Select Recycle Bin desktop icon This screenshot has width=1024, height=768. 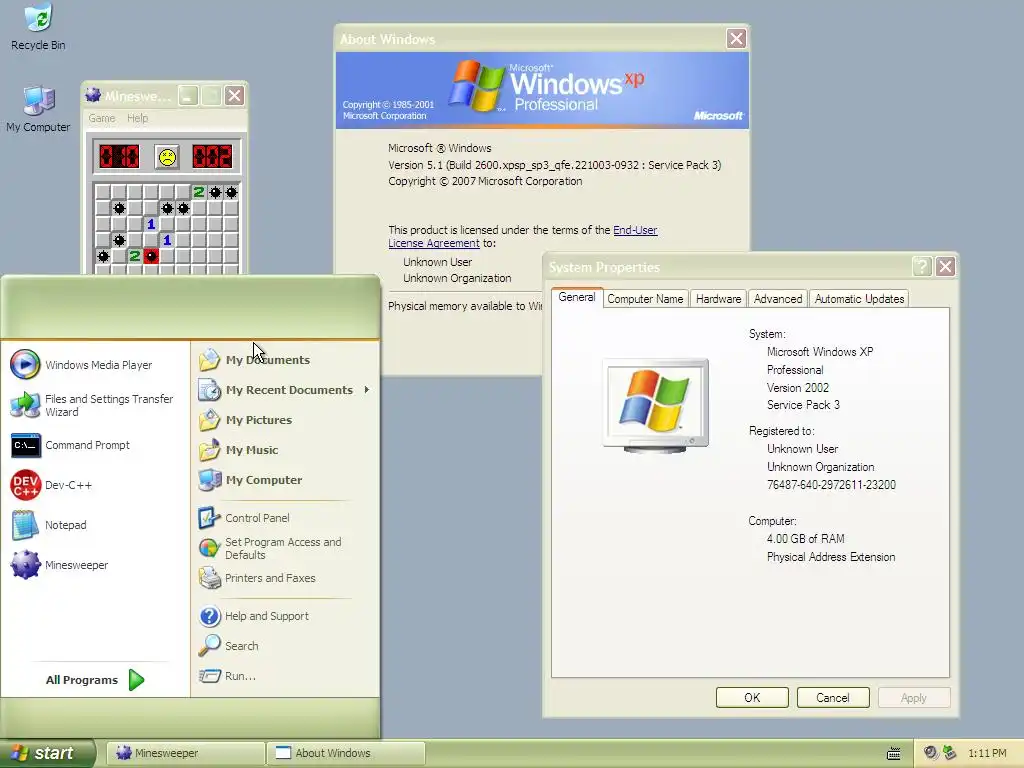(38, 27)
